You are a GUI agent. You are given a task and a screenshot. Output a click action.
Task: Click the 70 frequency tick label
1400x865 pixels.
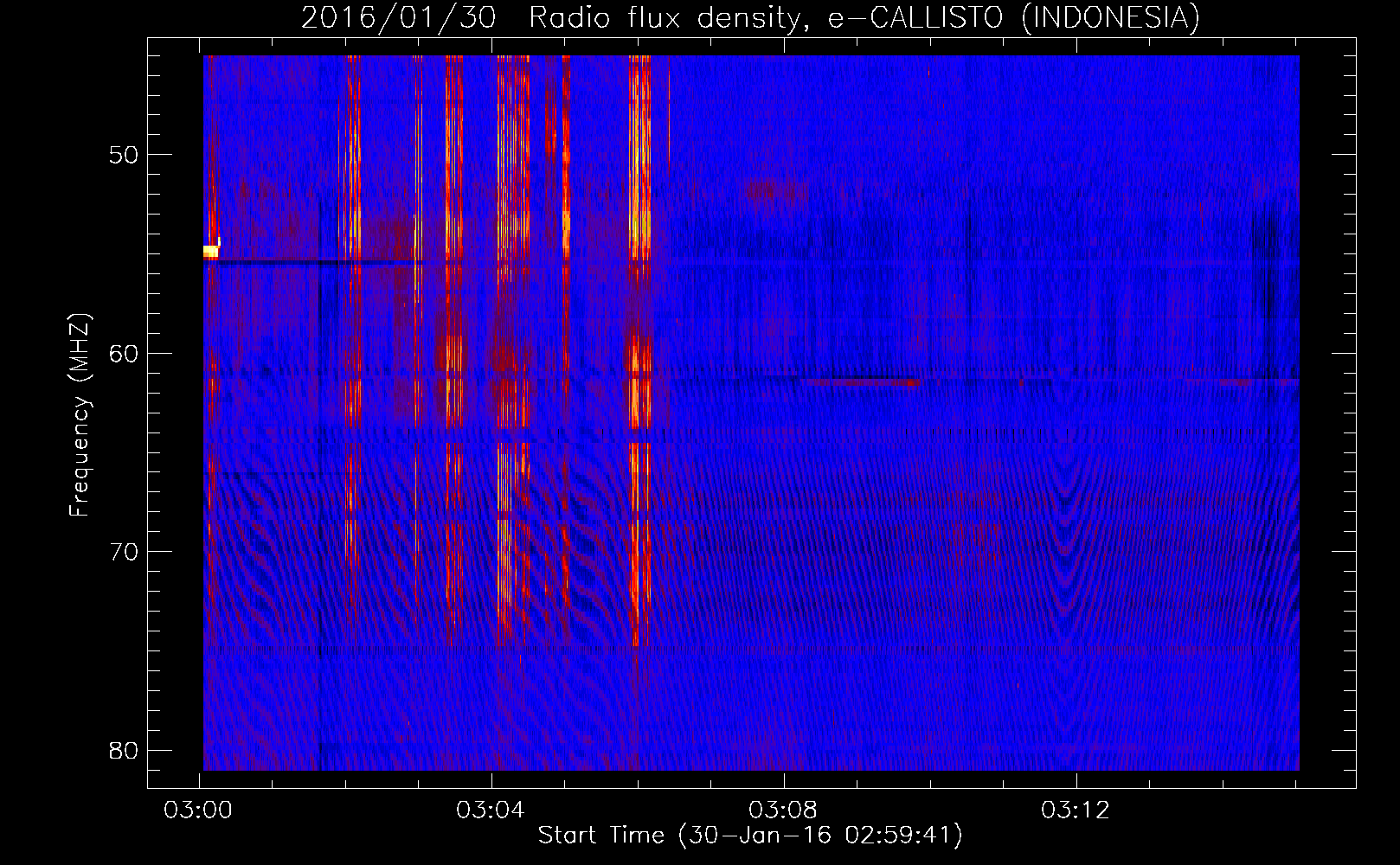[124, 551]
